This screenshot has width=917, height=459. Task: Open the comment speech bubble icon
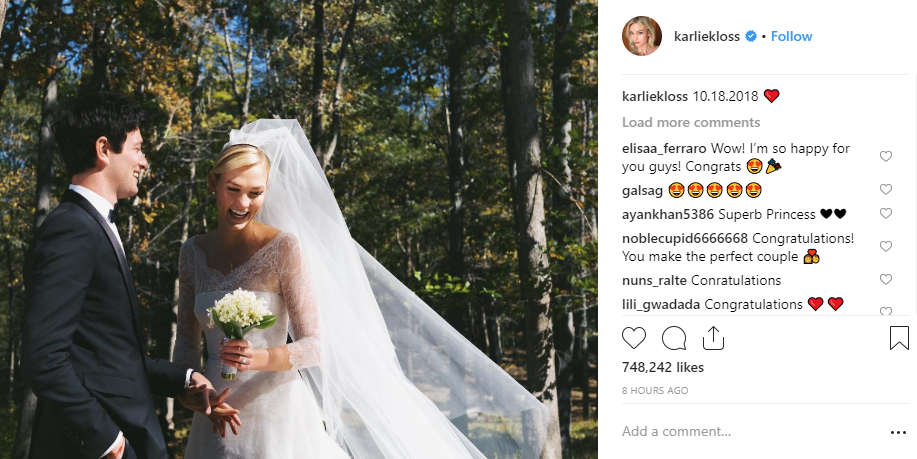coord(674,338)
